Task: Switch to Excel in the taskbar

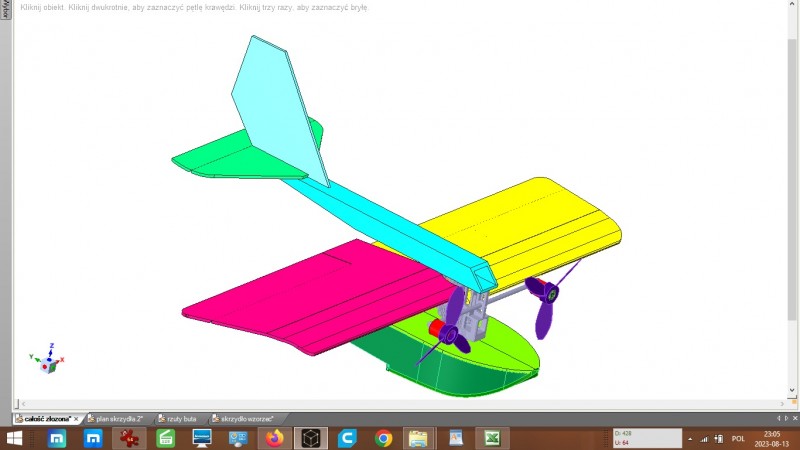Action: pos(492,438)
